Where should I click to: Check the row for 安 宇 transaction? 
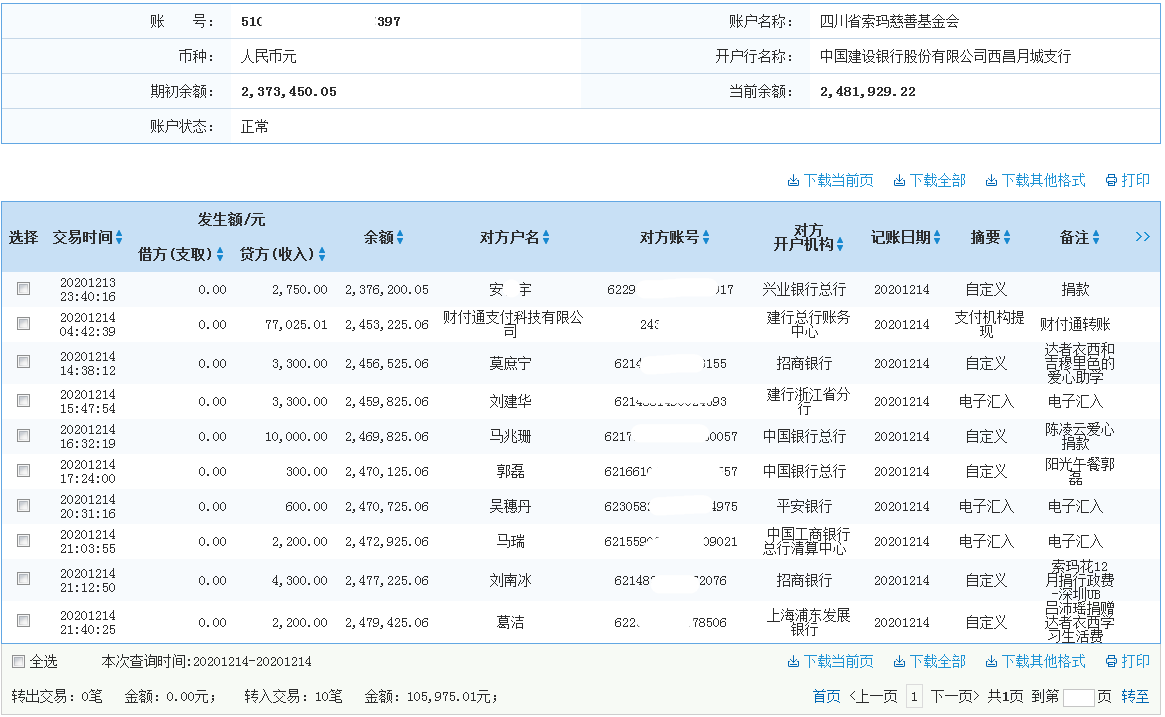(24, 289)
